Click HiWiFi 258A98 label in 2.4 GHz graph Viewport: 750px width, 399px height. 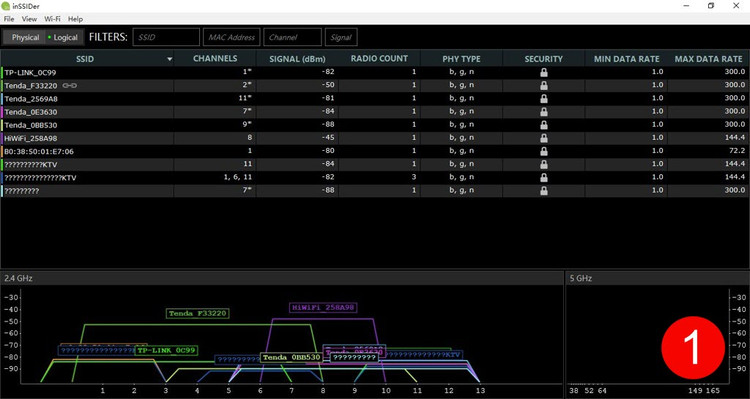(x=323, y=308)
